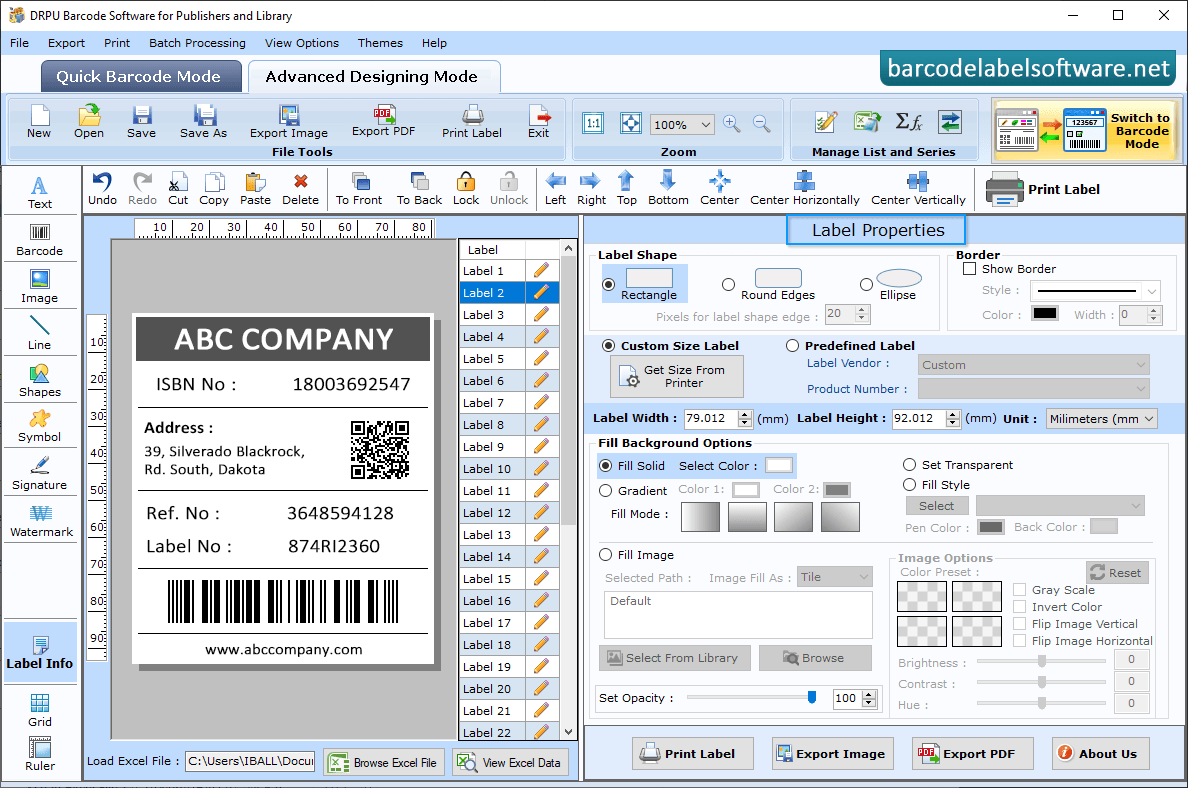This screenshot has width=1188, height=788.
Task: Pick the Line drawing tool
Action: [x=39, y=333]
